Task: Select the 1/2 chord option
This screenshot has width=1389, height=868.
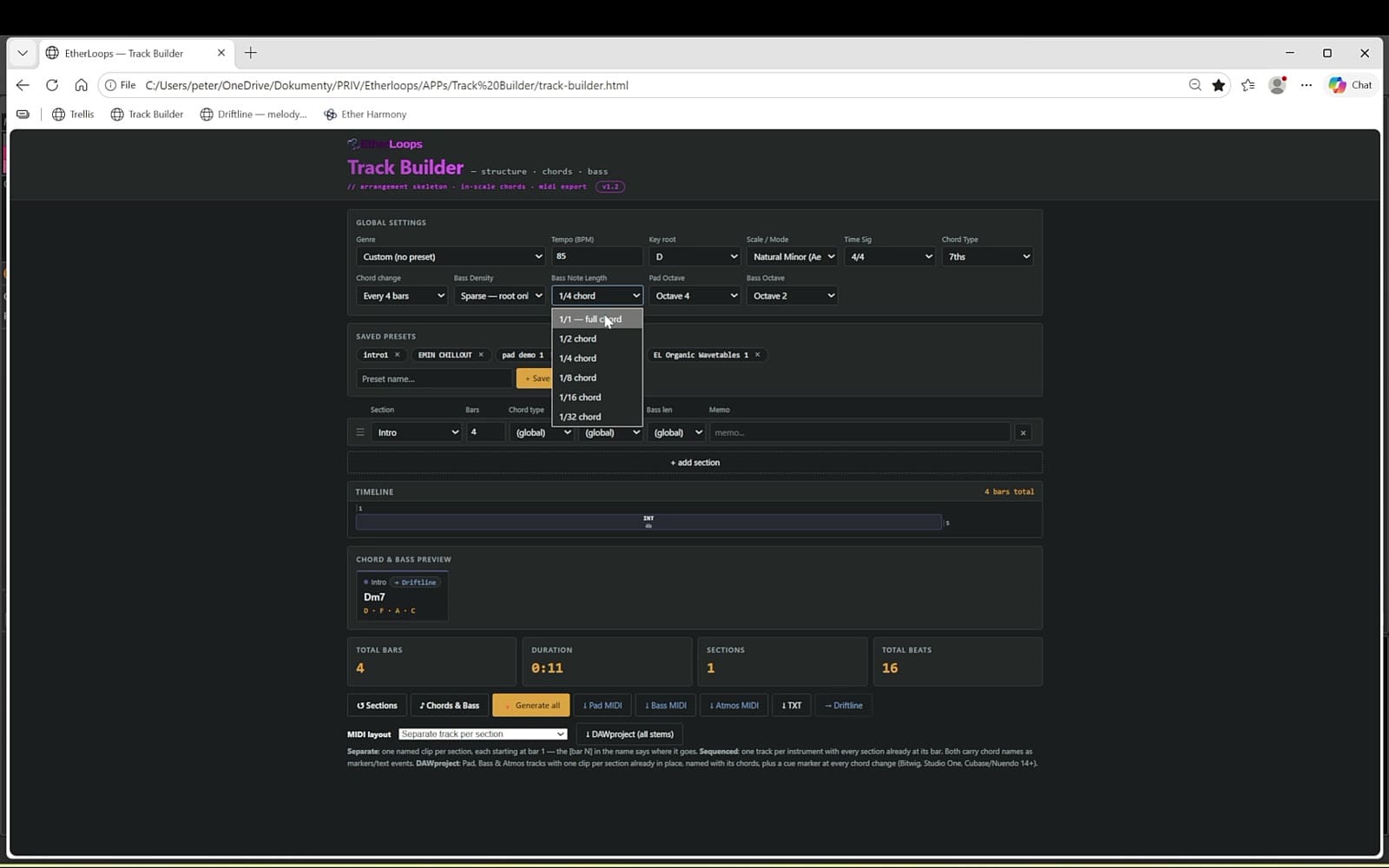Action: (597, 339)
